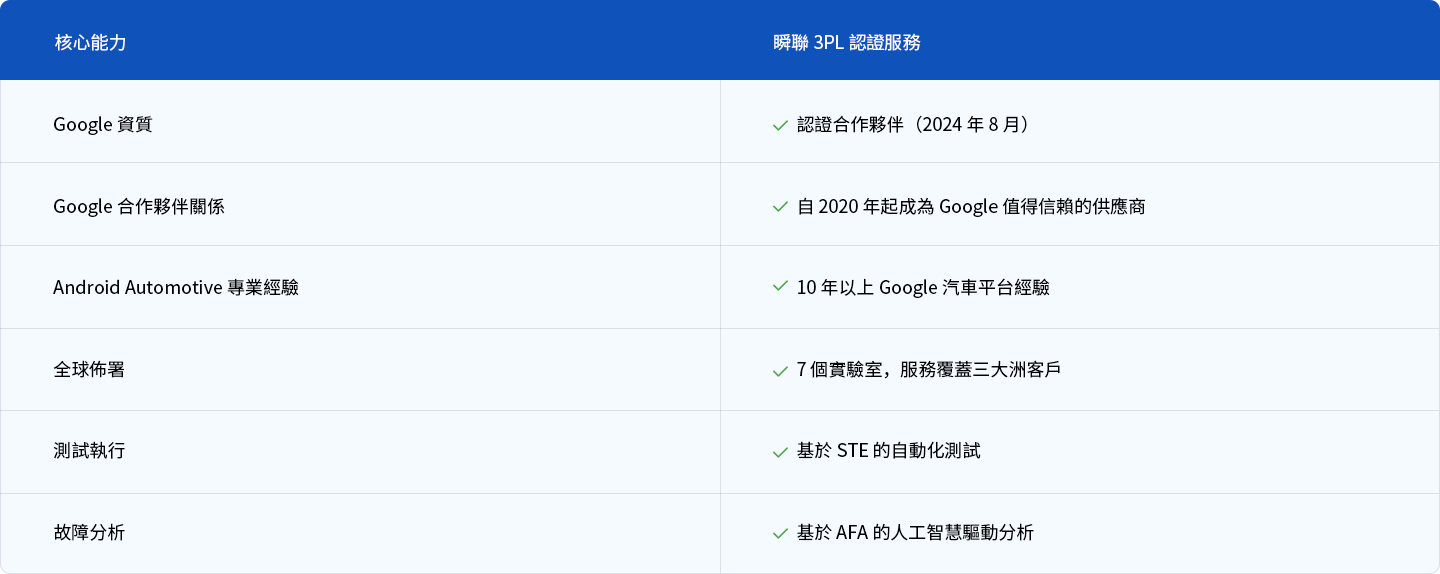Screen dimensions: 1440x574
Task: Click the checkmark beside 基於 STE 的自動化測試
Action: (x=780, y=452)
